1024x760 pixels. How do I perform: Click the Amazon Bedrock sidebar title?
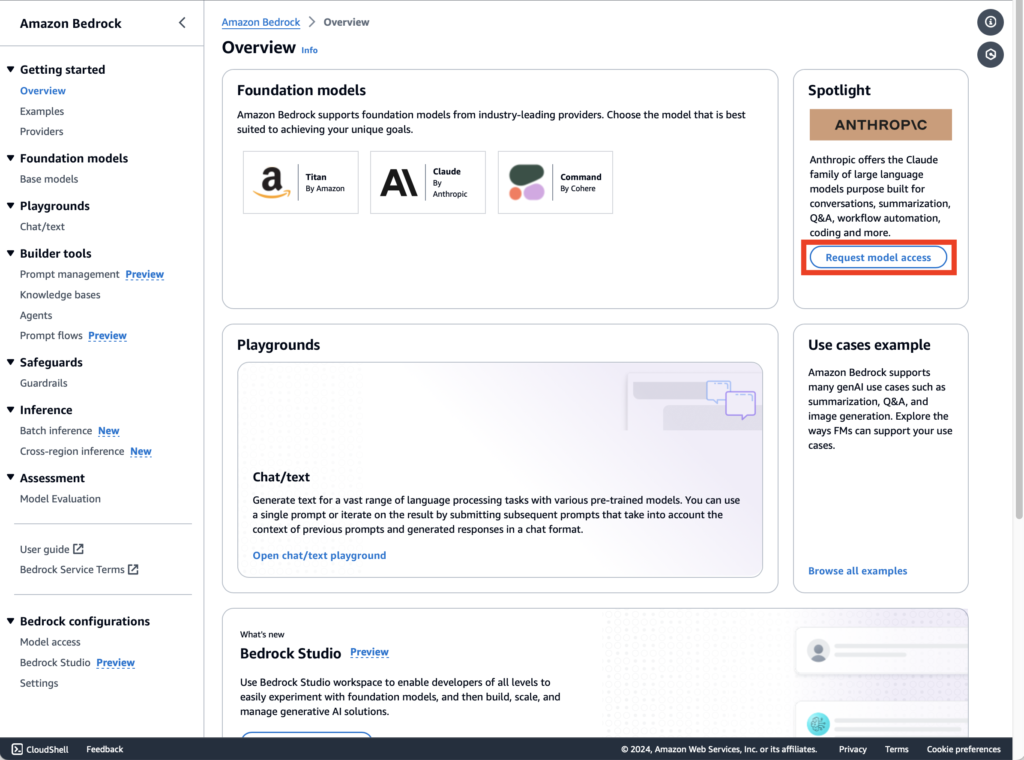tap(71, 24)
